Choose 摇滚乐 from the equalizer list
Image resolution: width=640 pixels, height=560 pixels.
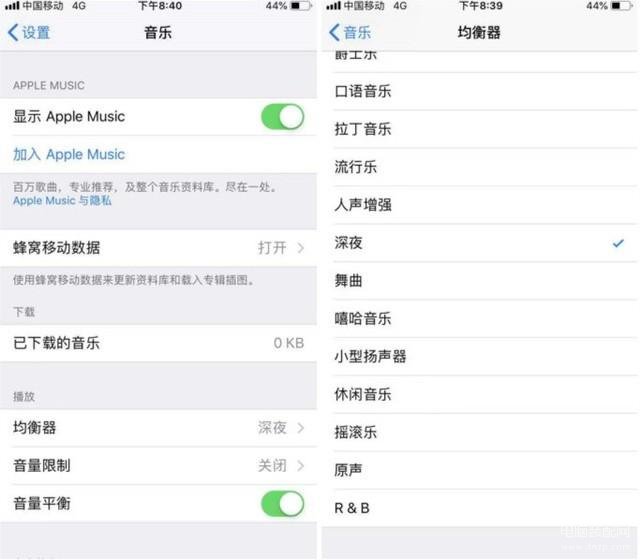(x=484, y=432)
